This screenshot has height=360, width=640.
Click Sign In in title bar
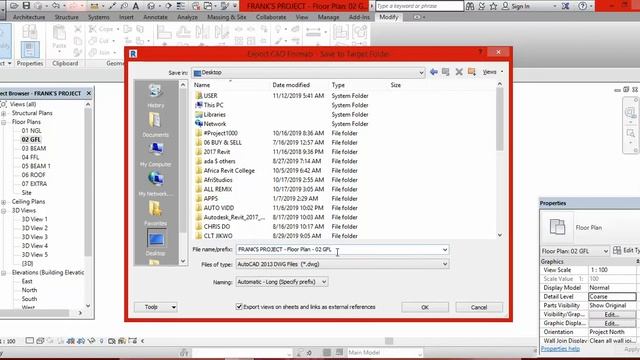(x=516, y=6)
